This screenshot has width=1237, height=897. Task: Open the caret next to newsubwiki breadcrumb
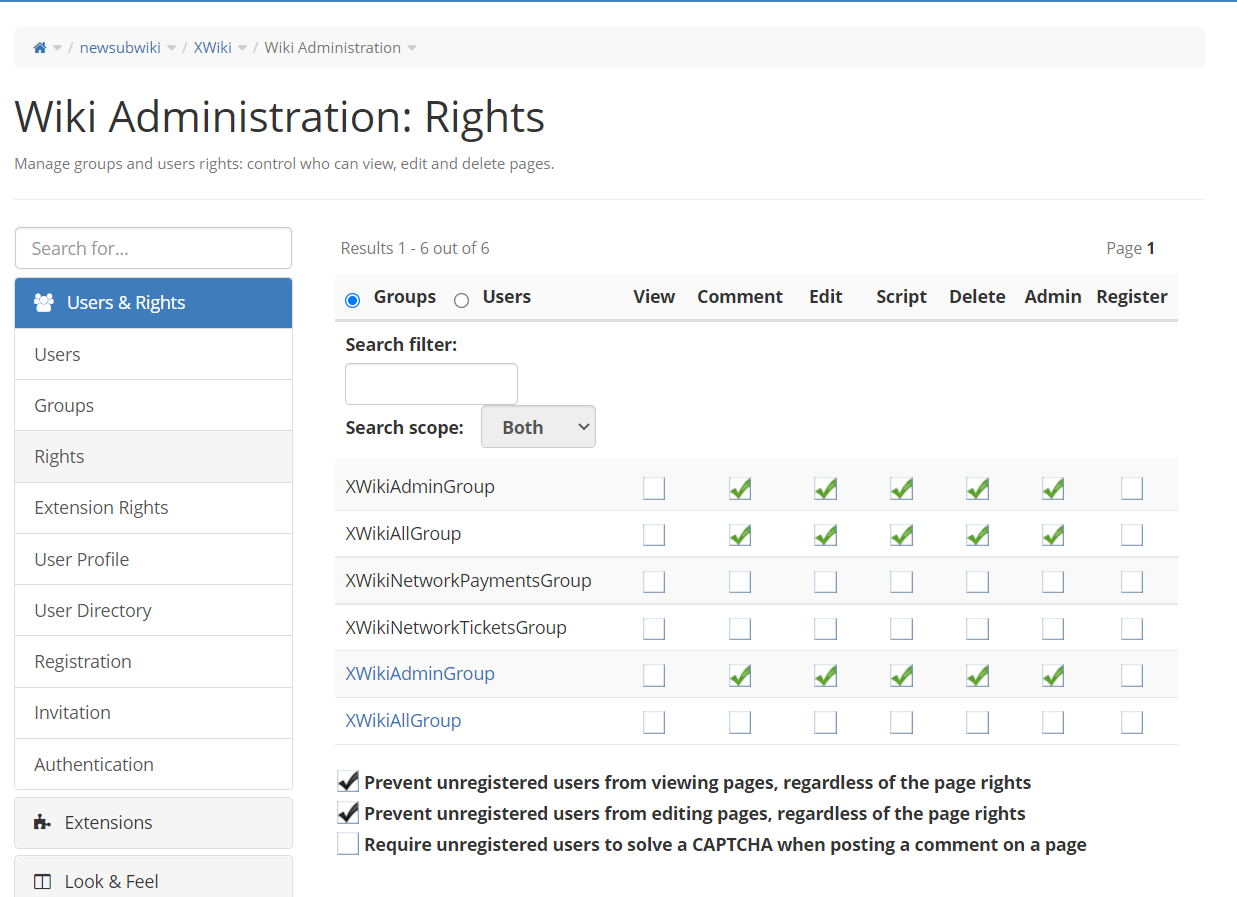171,48
